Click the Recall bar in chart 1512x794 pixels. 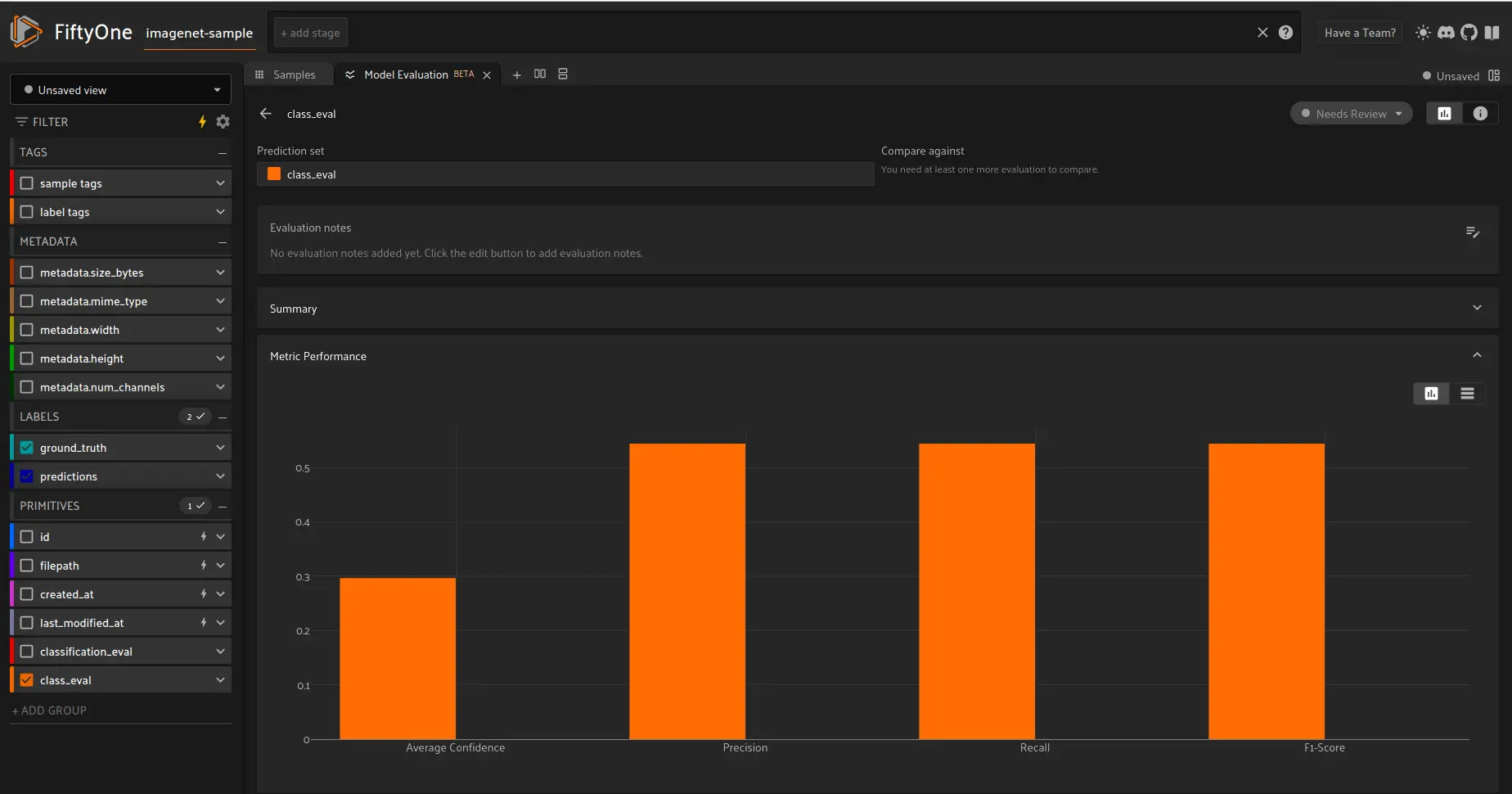977,591
